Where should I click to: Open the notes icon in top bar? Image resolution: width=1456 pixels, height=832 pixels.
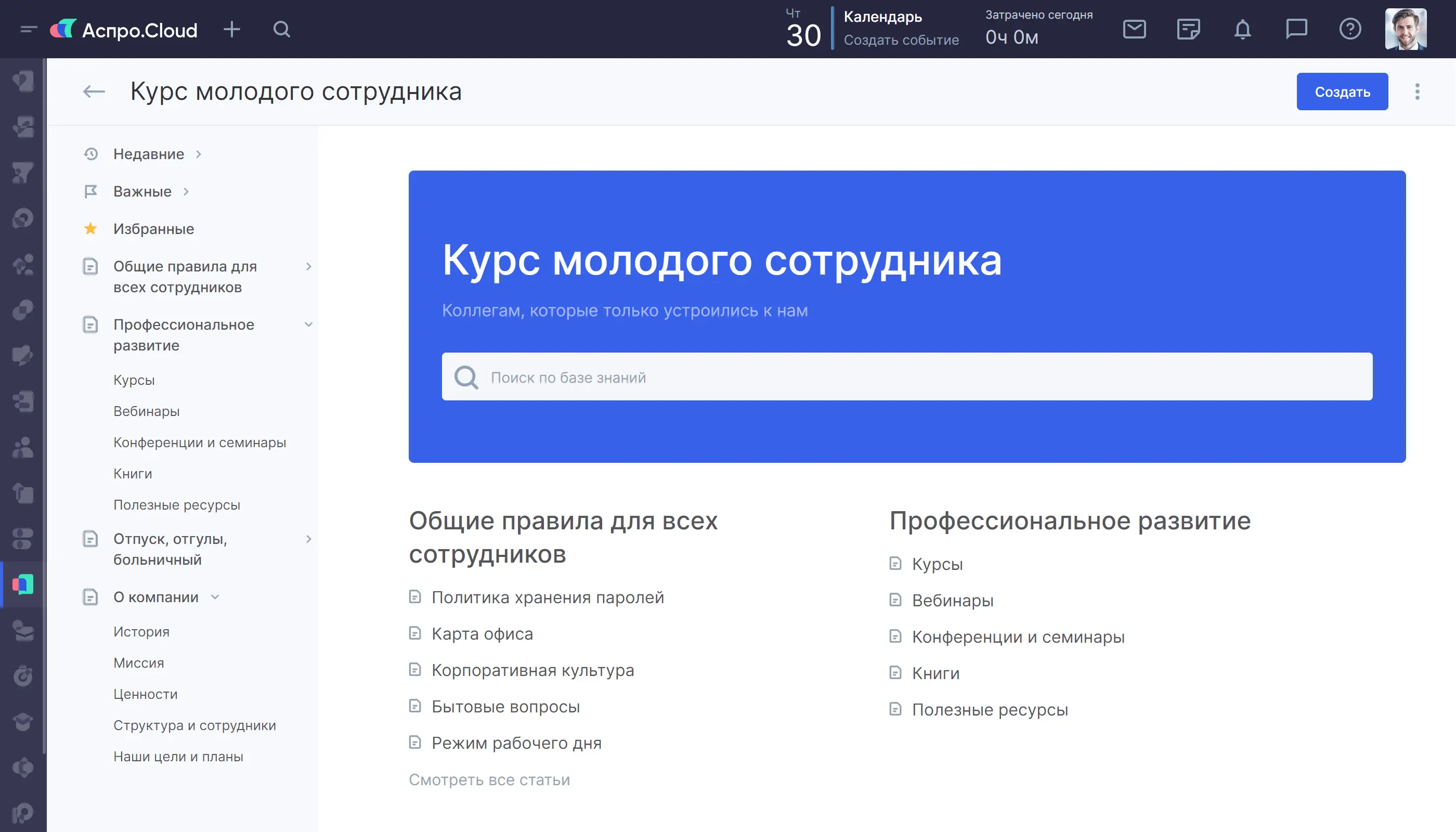pyautogui.click(x=1188, y=29)
